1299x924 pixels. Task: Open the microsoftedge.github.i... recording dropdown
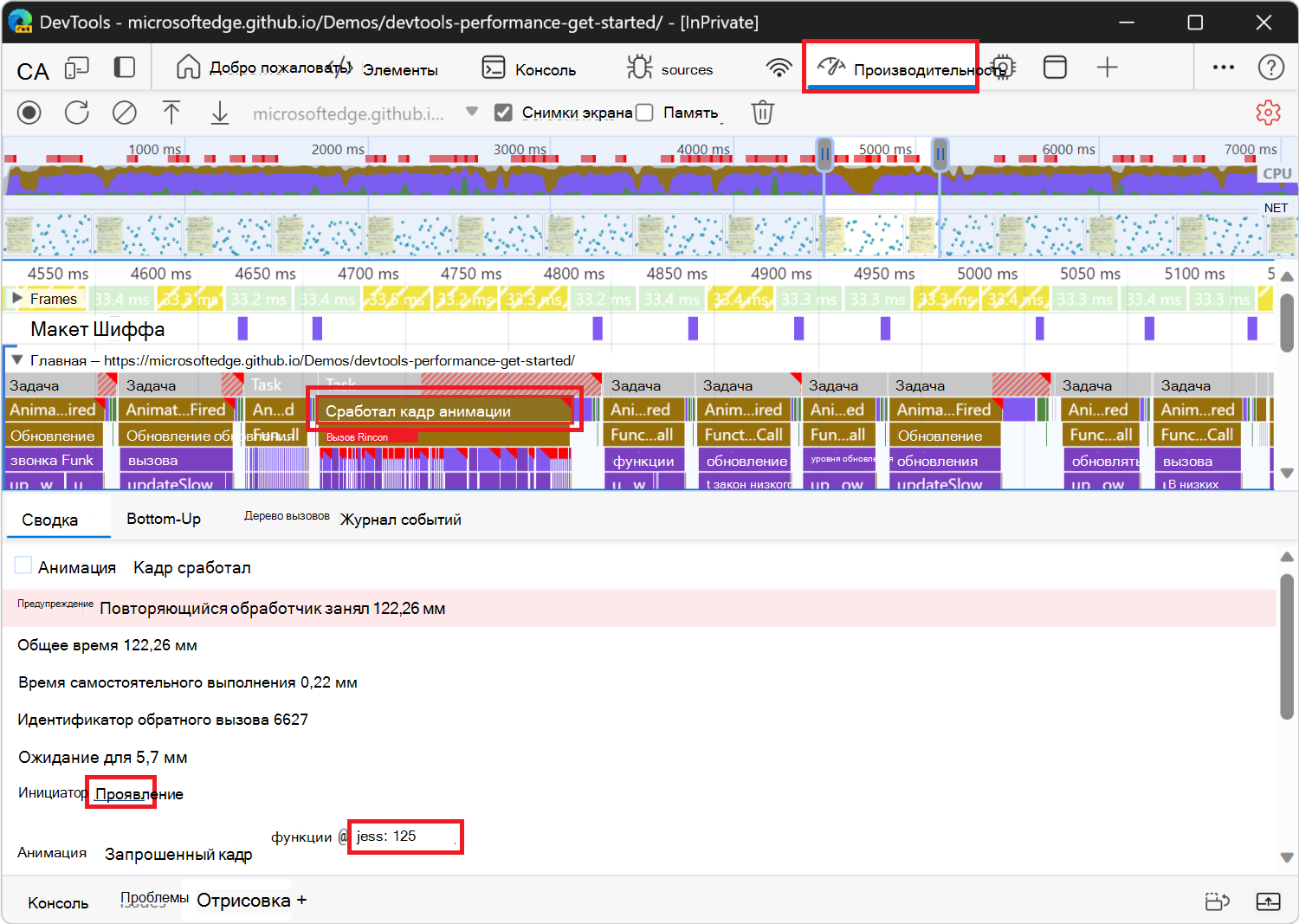click(x=365, y=113)
